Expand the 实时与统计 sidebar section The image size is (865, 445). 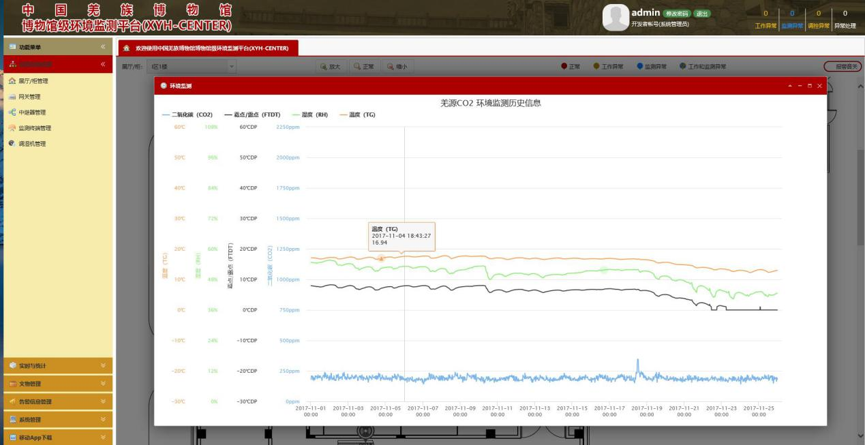click(57, 366)
